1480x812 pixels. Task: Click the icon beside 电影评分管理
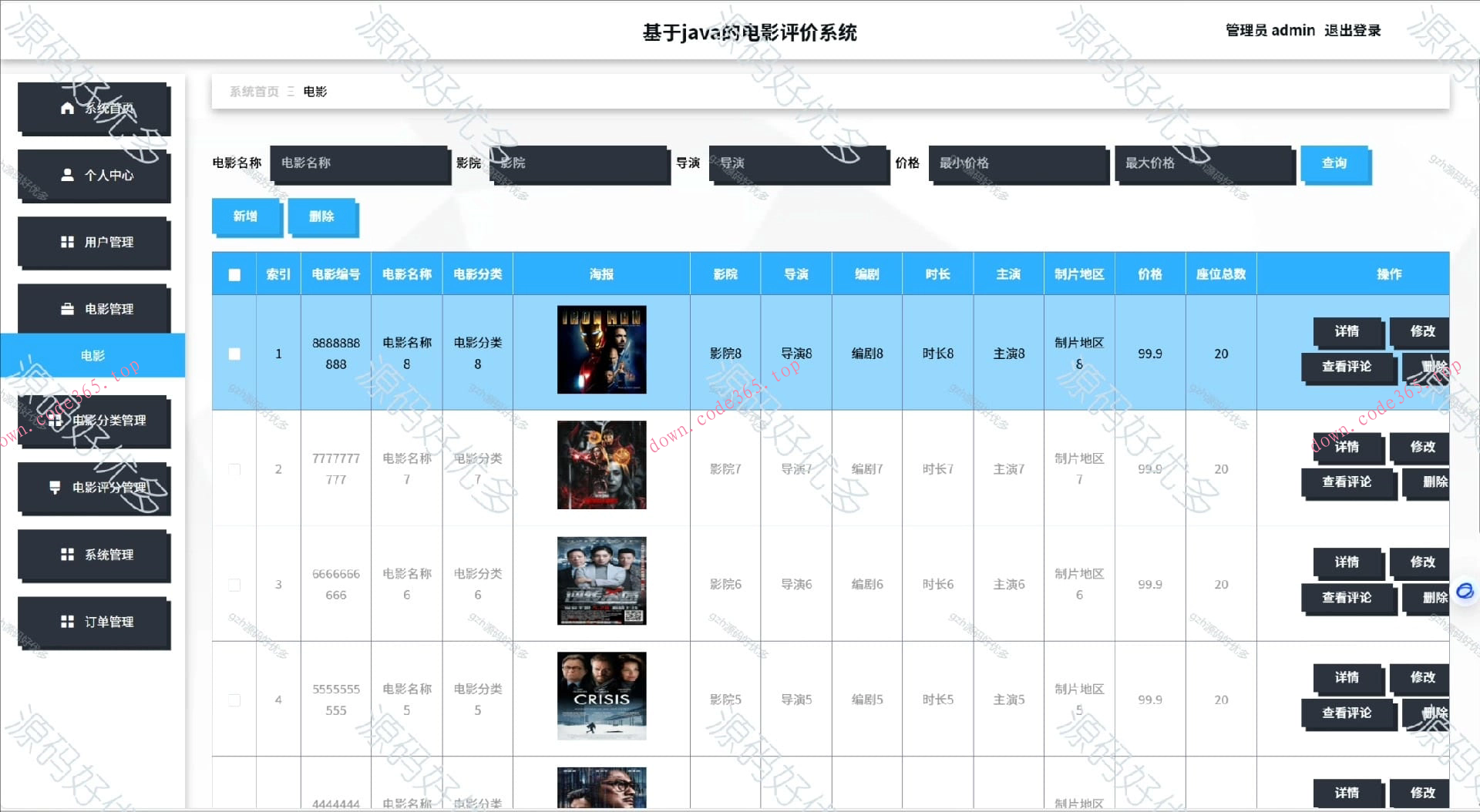[x=55, y=487]
